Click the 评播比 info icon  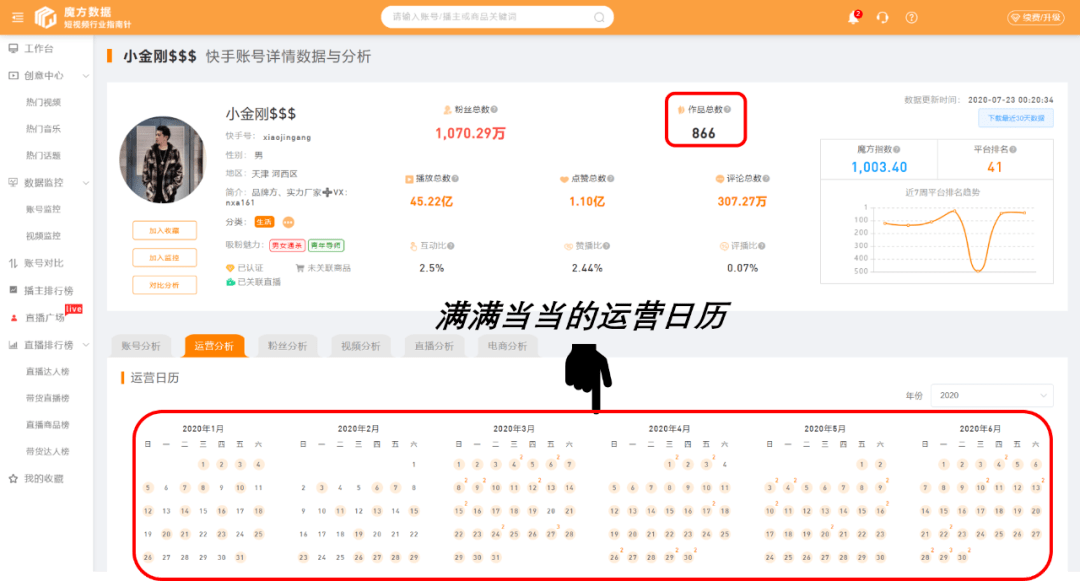[x=762, y=246]
